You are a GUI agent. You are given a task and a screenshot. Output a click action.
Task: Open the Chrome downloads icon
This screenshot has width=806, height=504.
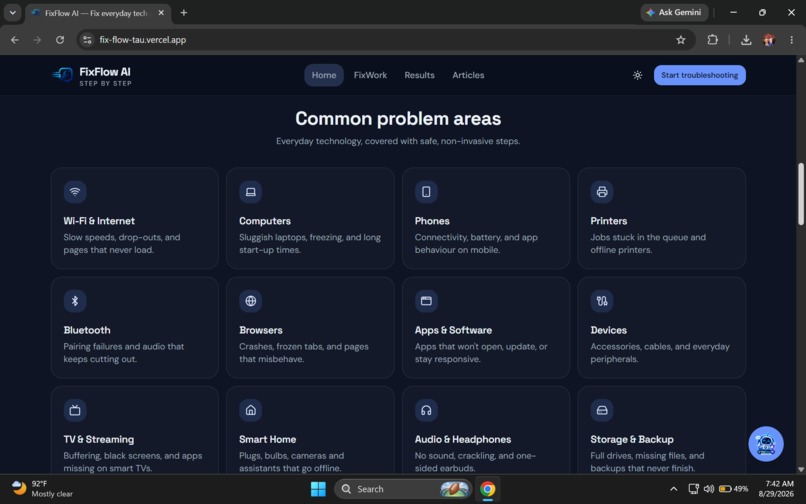click(x=746, y=40)
